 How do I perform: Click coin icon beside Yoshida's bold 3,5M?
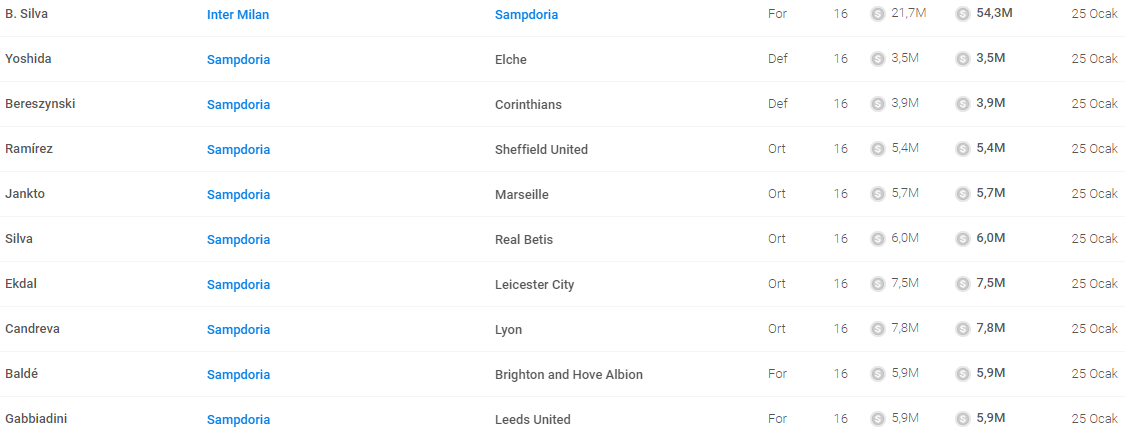[963, 59]
